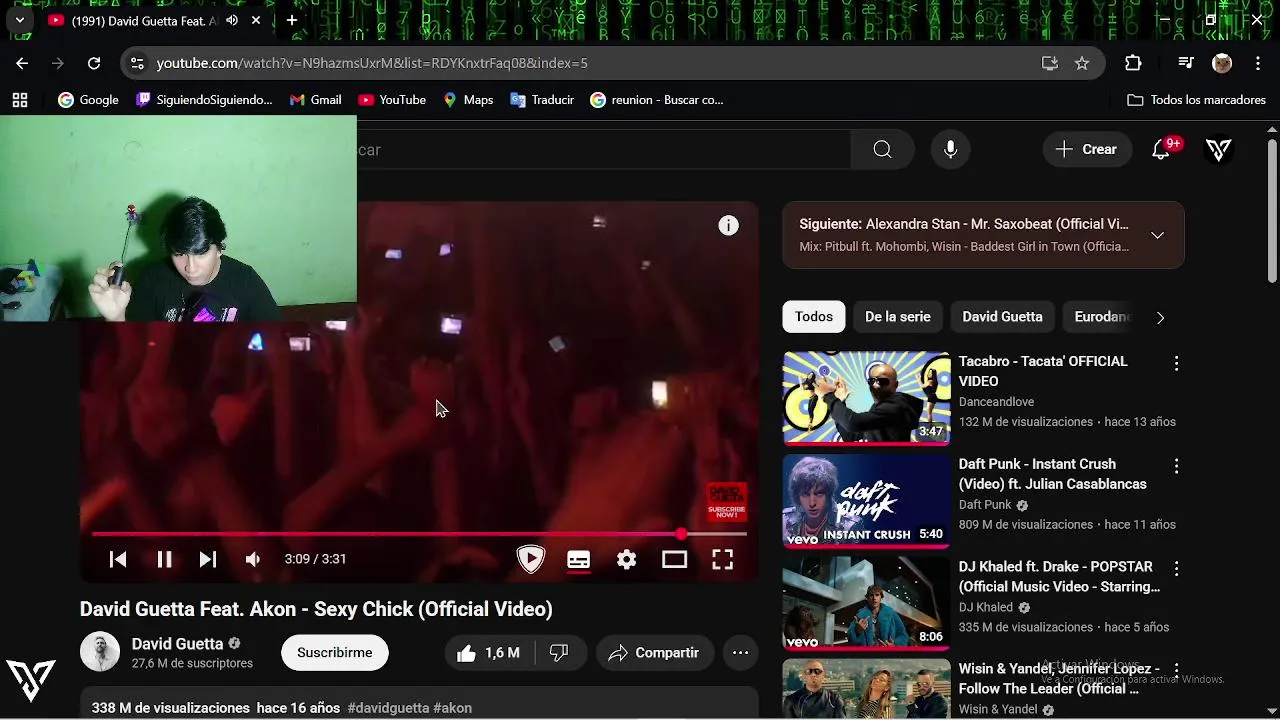Go back in browser
1280x720 pixels.
(22, 63)
